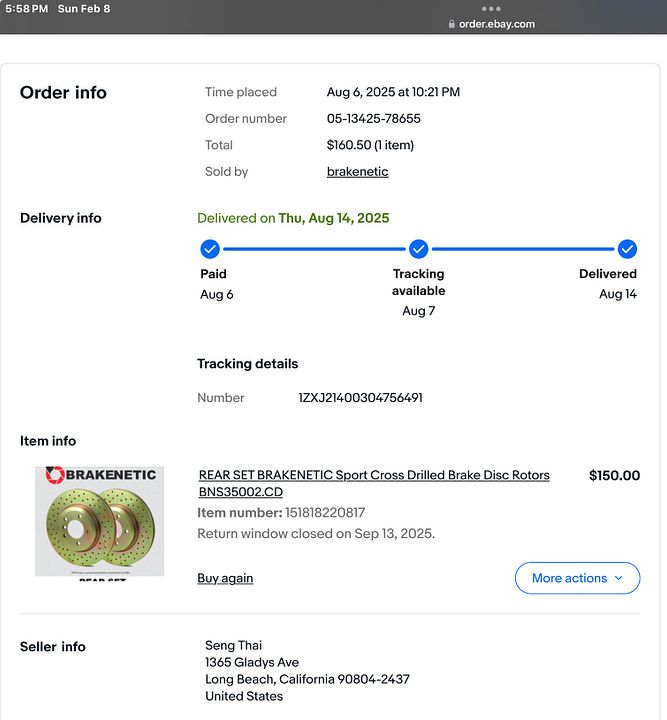The width and height of the screenshot is (667, 720).
Task: Expand the More actions dropdown
Action: coord(577,578)
